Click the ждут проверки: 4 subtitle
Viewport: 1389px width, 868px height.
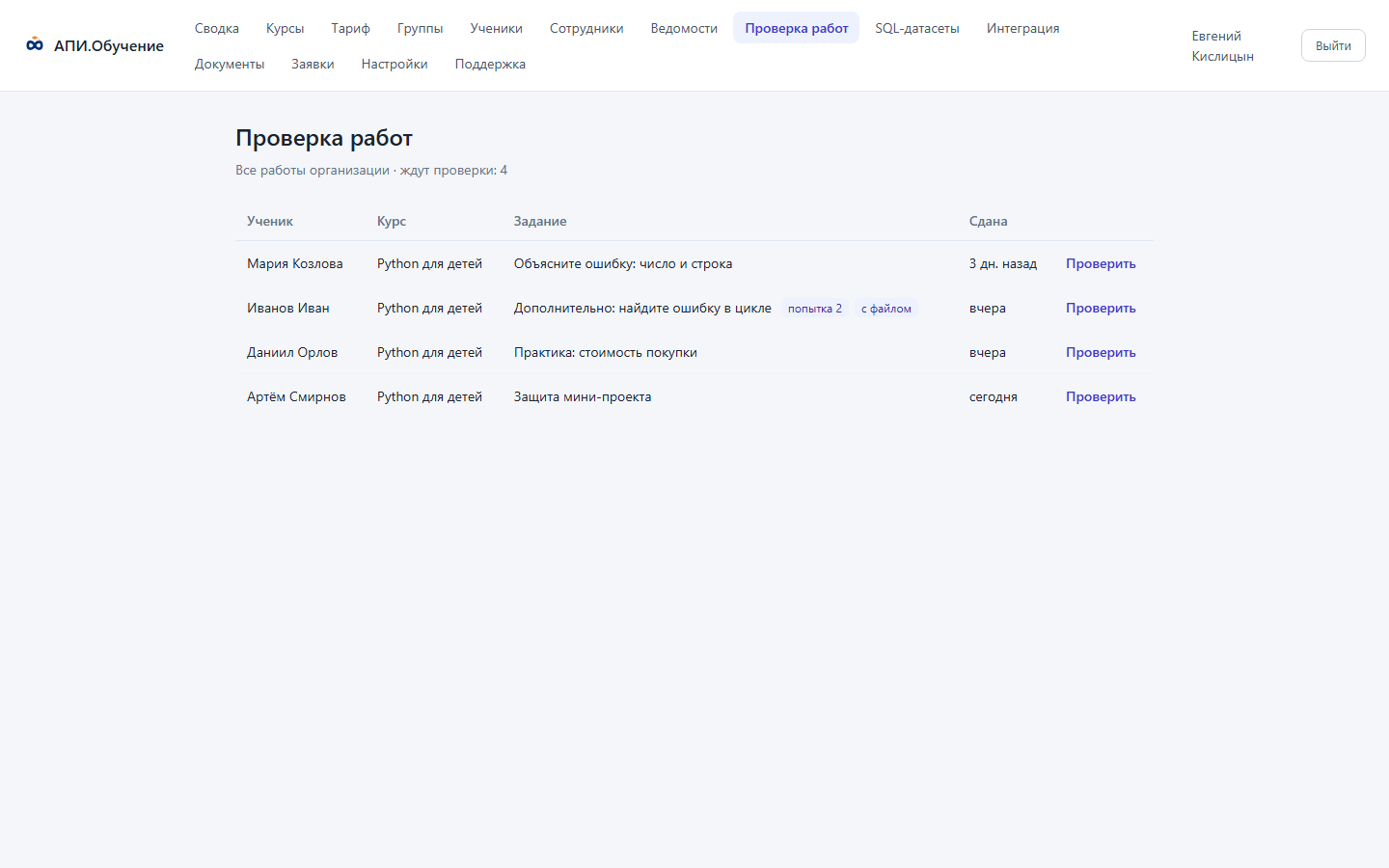[x=453, y=170]
